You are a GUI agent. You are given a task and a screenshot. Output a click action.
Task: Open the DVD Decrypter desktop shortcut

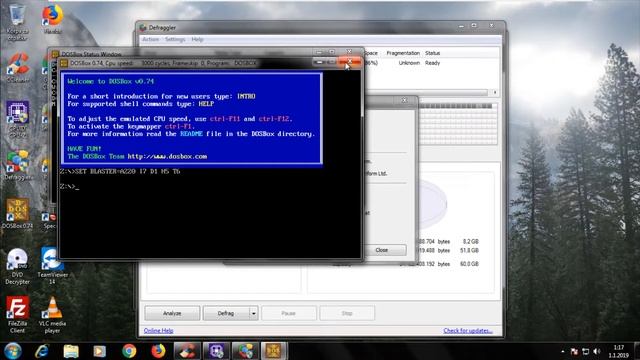point(17,266)
